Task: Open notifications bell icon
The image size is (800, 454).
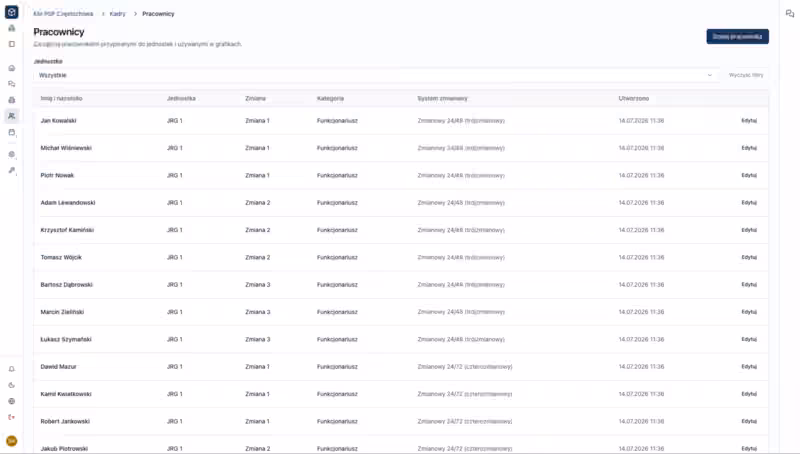Action: (12, 369)
